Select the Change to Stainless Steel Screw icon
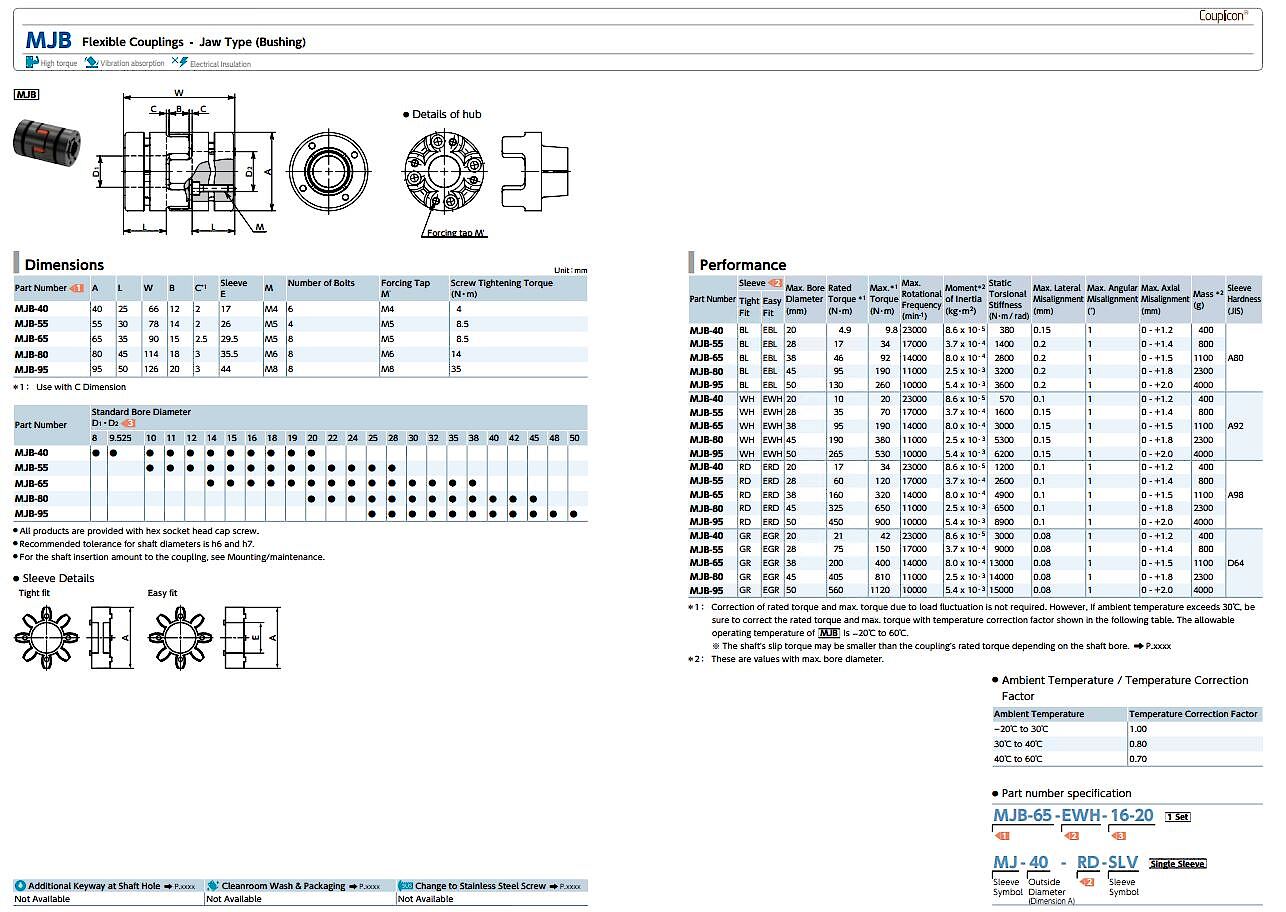 (406, 886)
